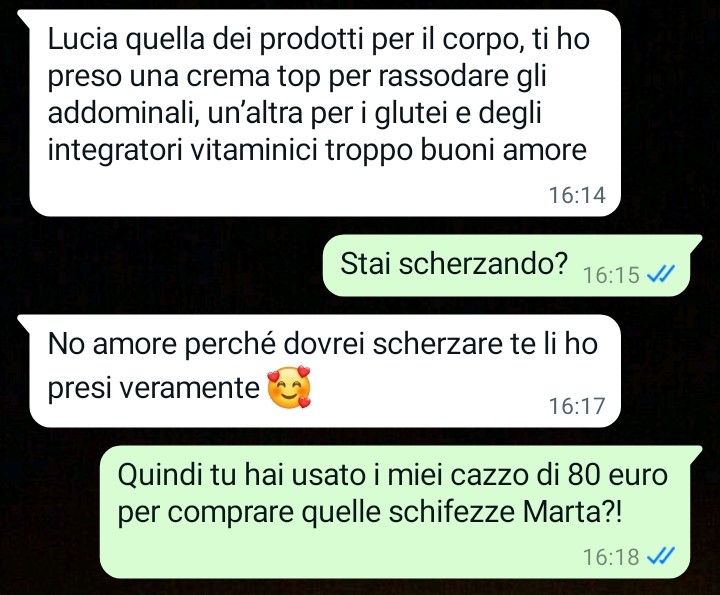Click the 16:15 timestamp
720x595 pixels.
(x=611, y=275)
